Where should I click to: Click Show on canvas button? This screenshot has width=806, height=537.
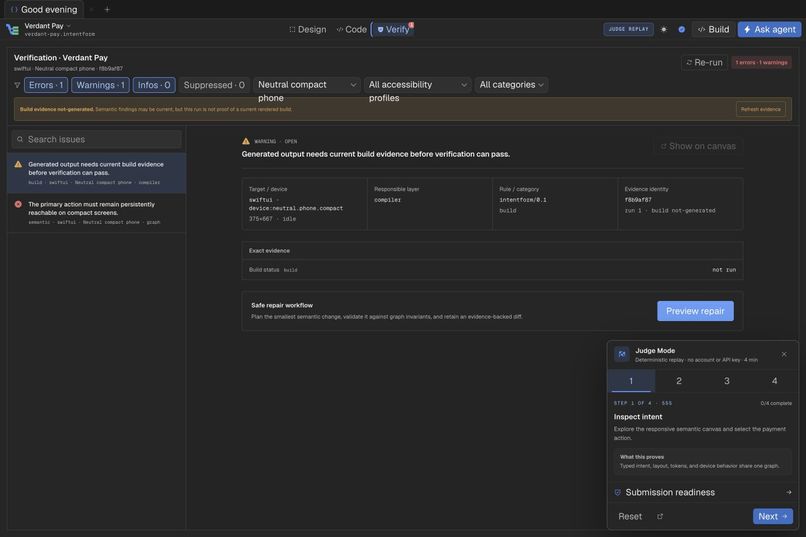(698, 146)
